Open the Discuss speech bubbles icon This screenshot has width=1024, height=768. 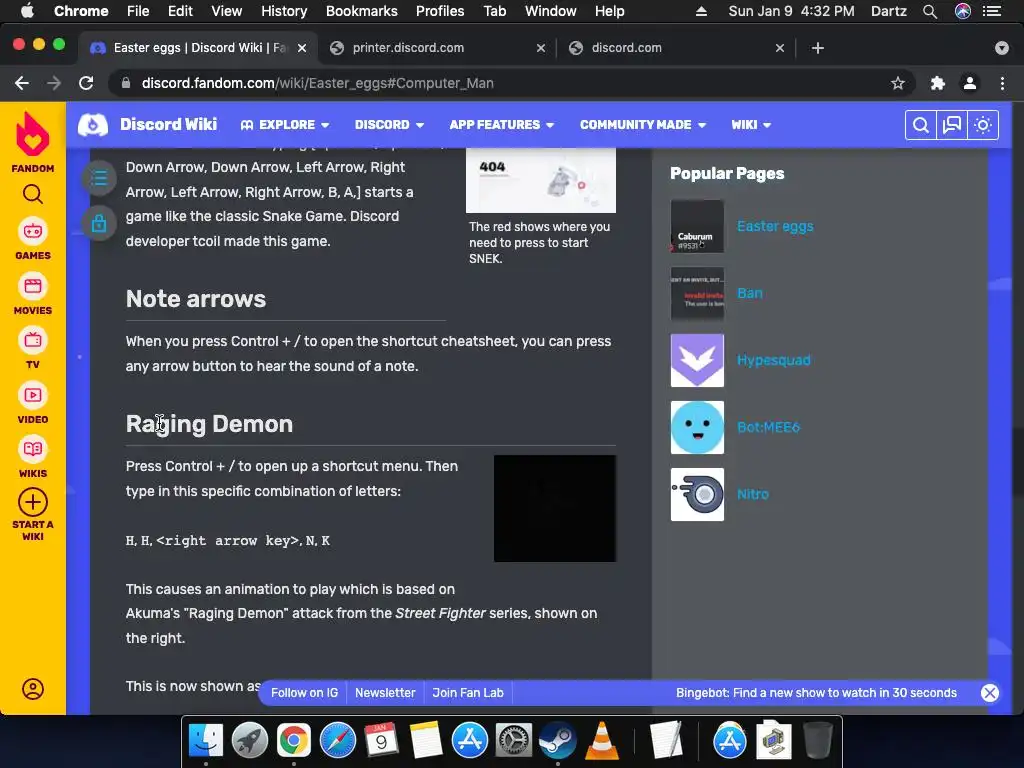(x=952, y=125)
